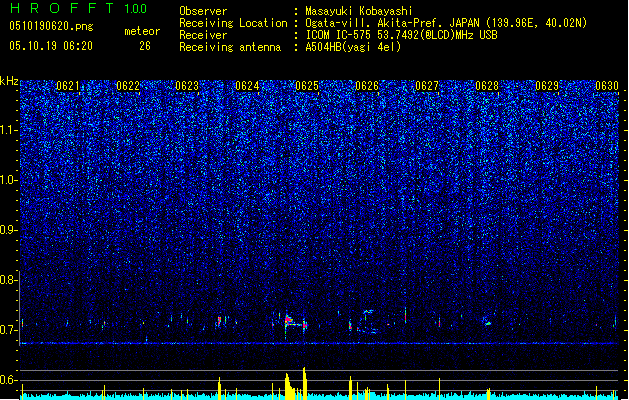629x400 pixels.
Task: Click the 0623 time marker
Action: [x=187, y=86]
